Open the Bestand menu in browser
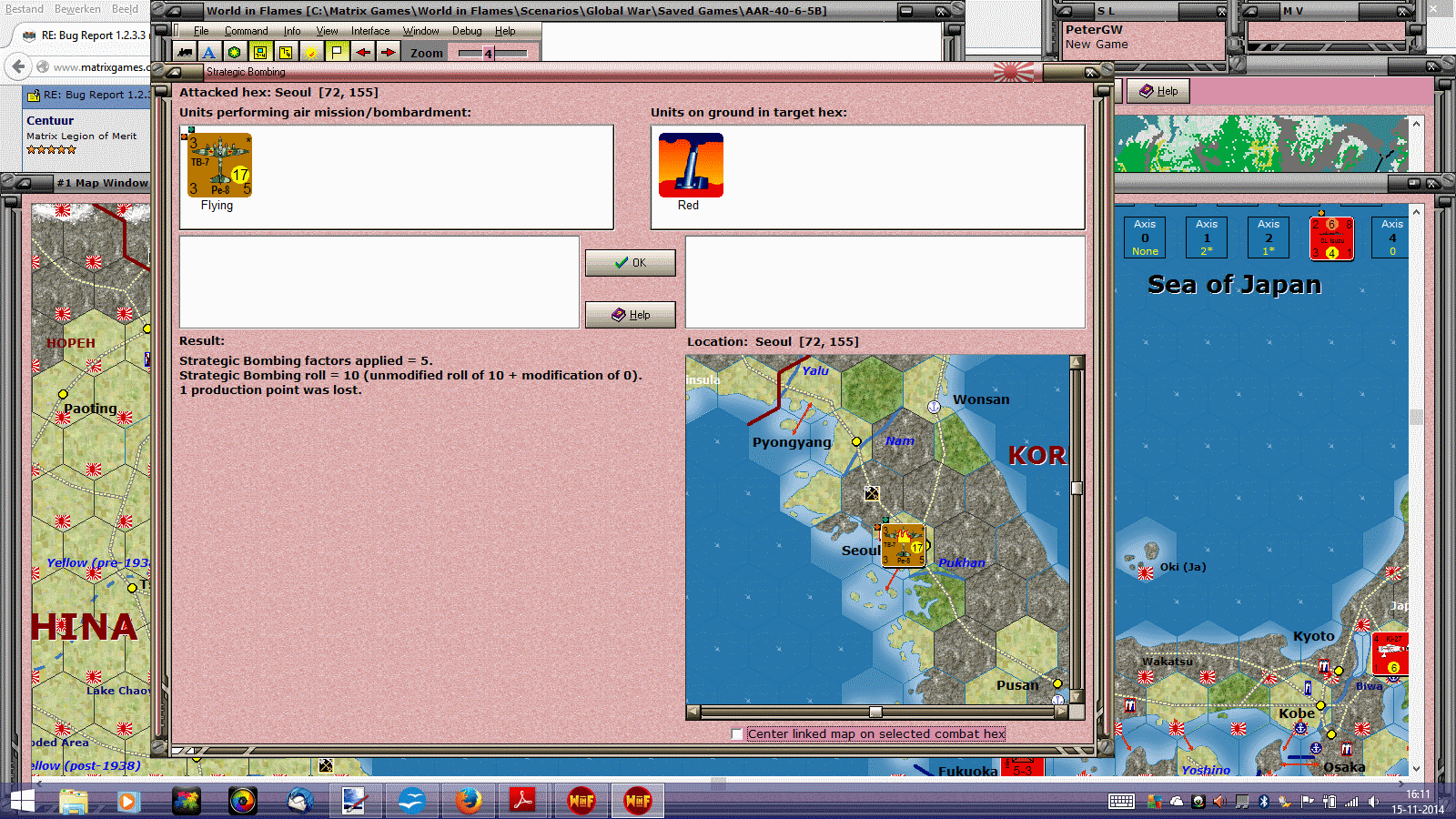 point(25,9)
